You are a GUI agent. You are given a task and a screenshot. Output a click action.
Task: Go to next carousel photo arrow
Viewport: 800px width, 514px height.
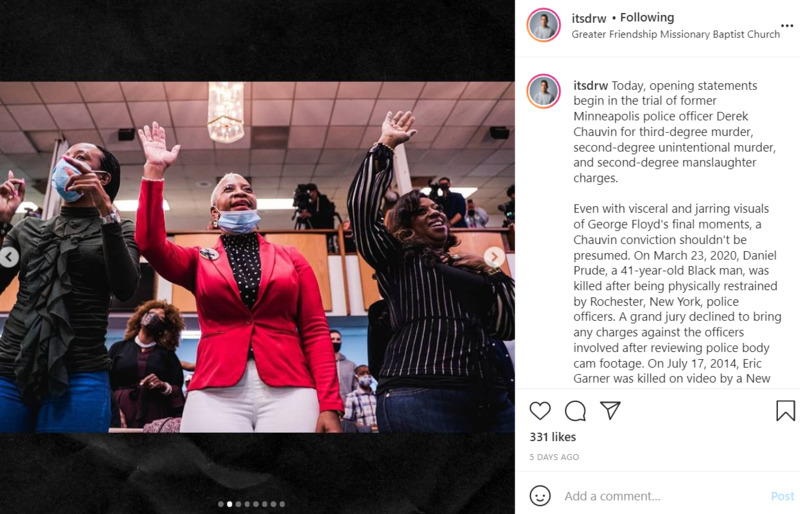coord(494,257)
